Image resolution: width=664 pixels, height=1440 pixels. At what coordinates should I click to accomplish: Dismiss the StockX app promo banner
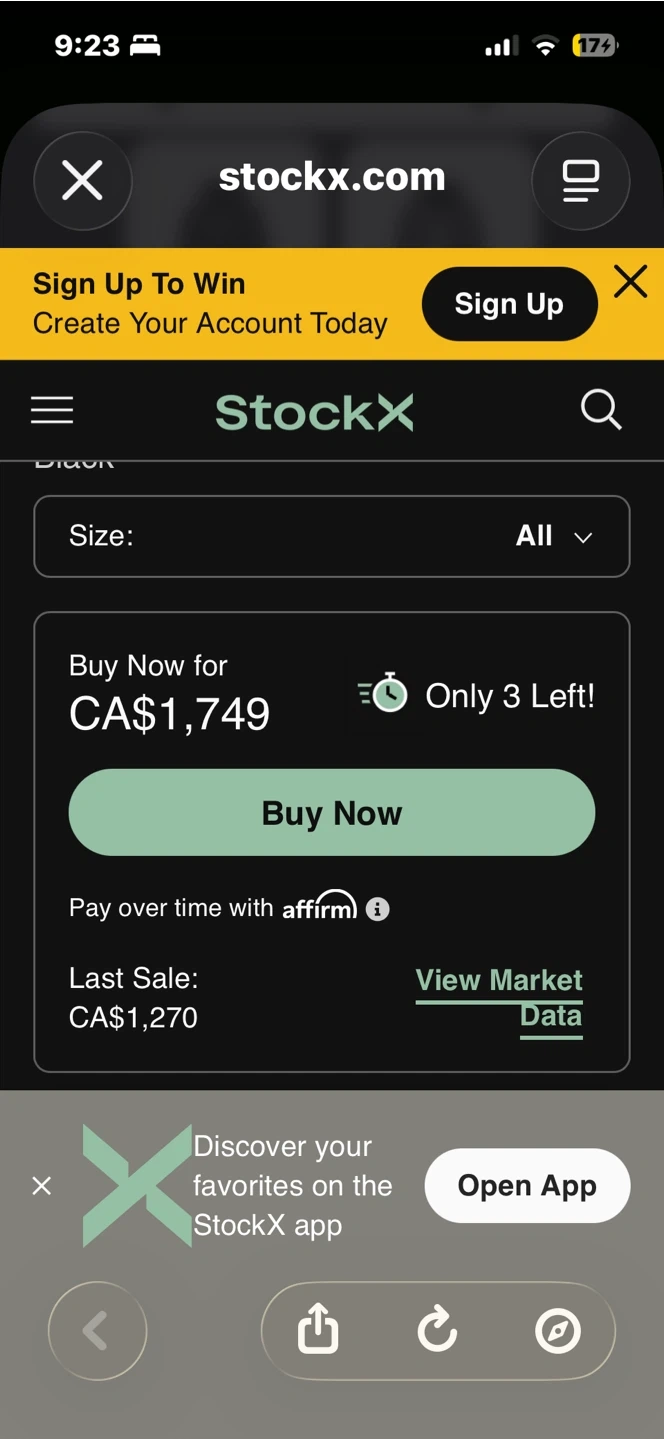[42, 1186]
